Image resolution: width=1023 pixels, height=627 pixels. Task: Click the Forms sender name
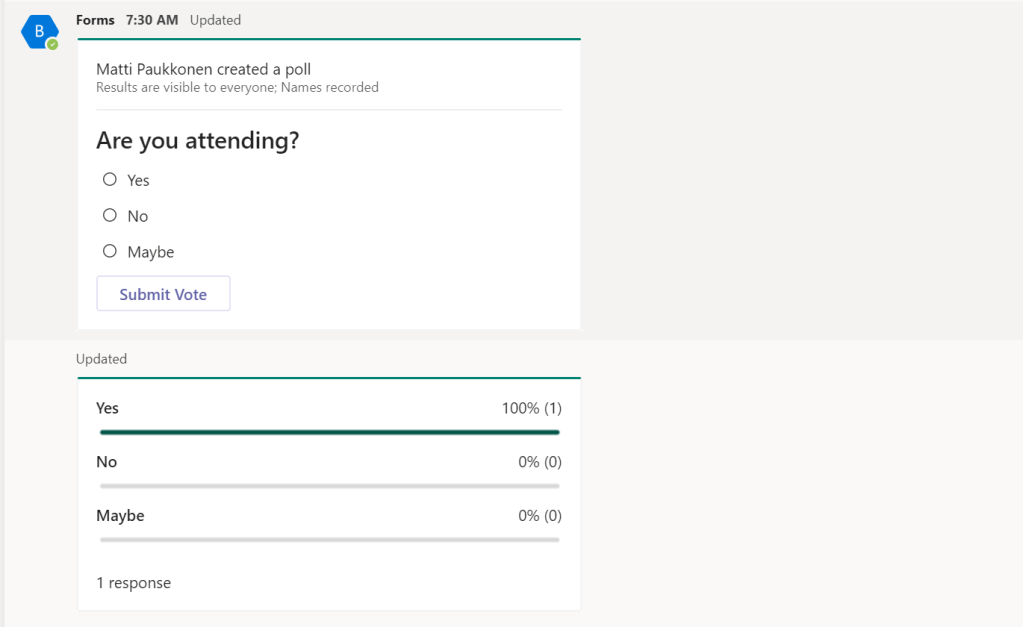95,20
